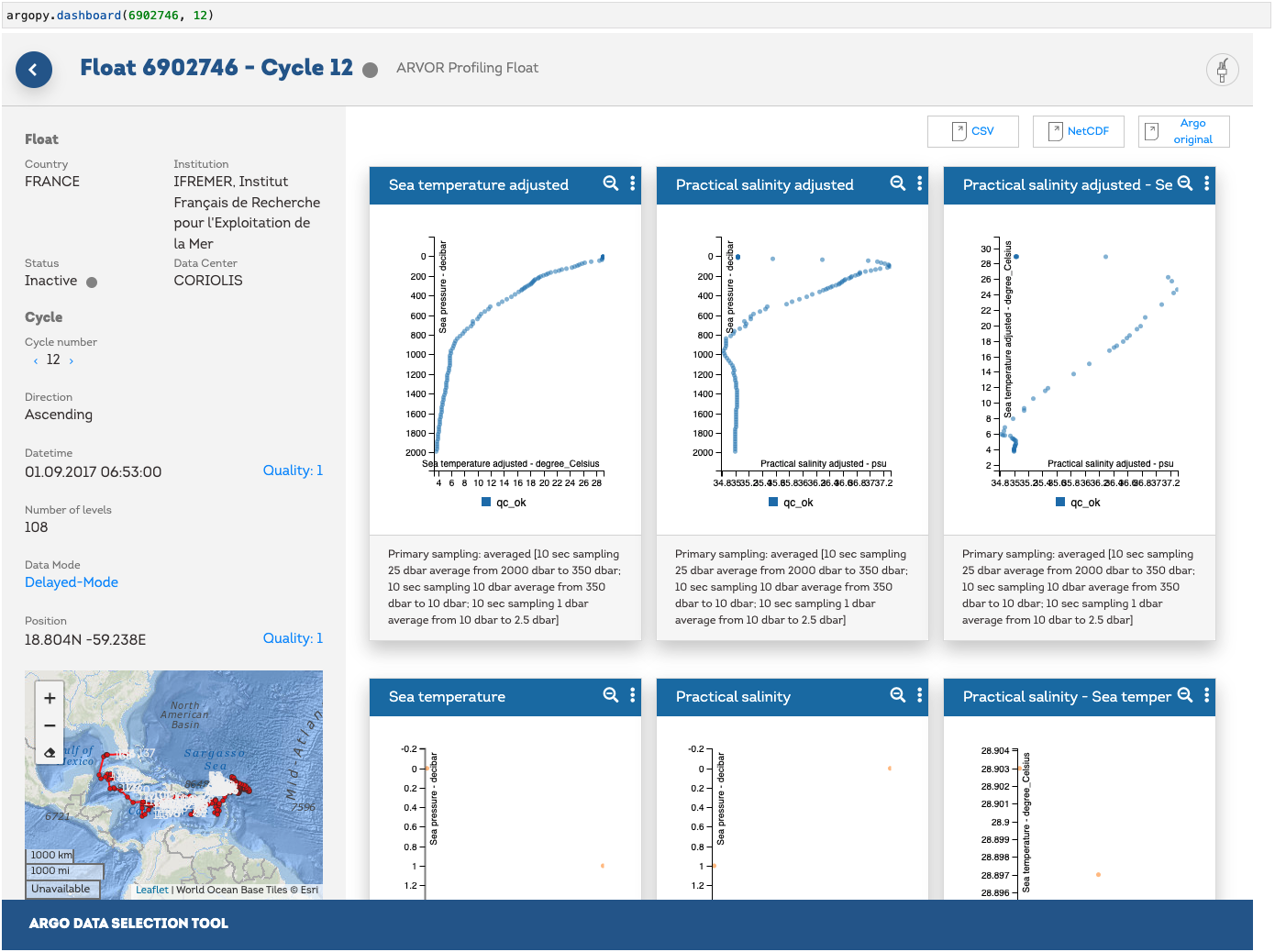Screen dimensions: 1275x952
Task: Click Quality: 1 beside Position
Action: [293, 638]
